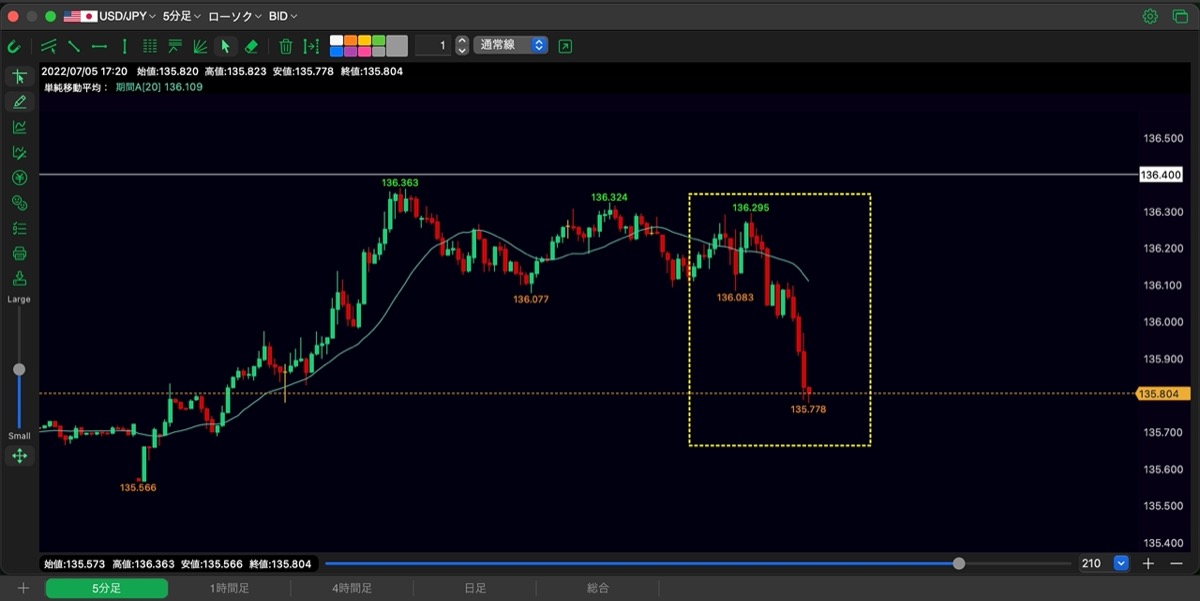Select the vertical line drawing tool

(x=124, y=46)
